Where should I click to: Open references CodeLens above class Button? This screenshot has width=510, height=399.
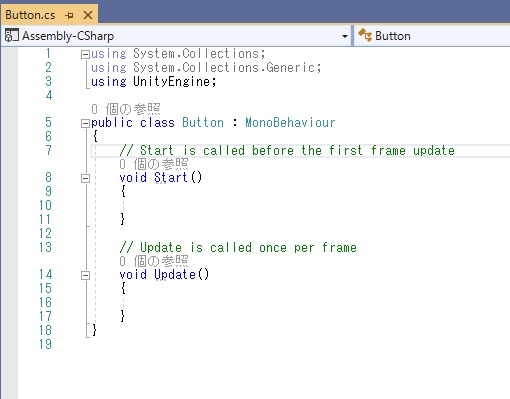(126, 109)
